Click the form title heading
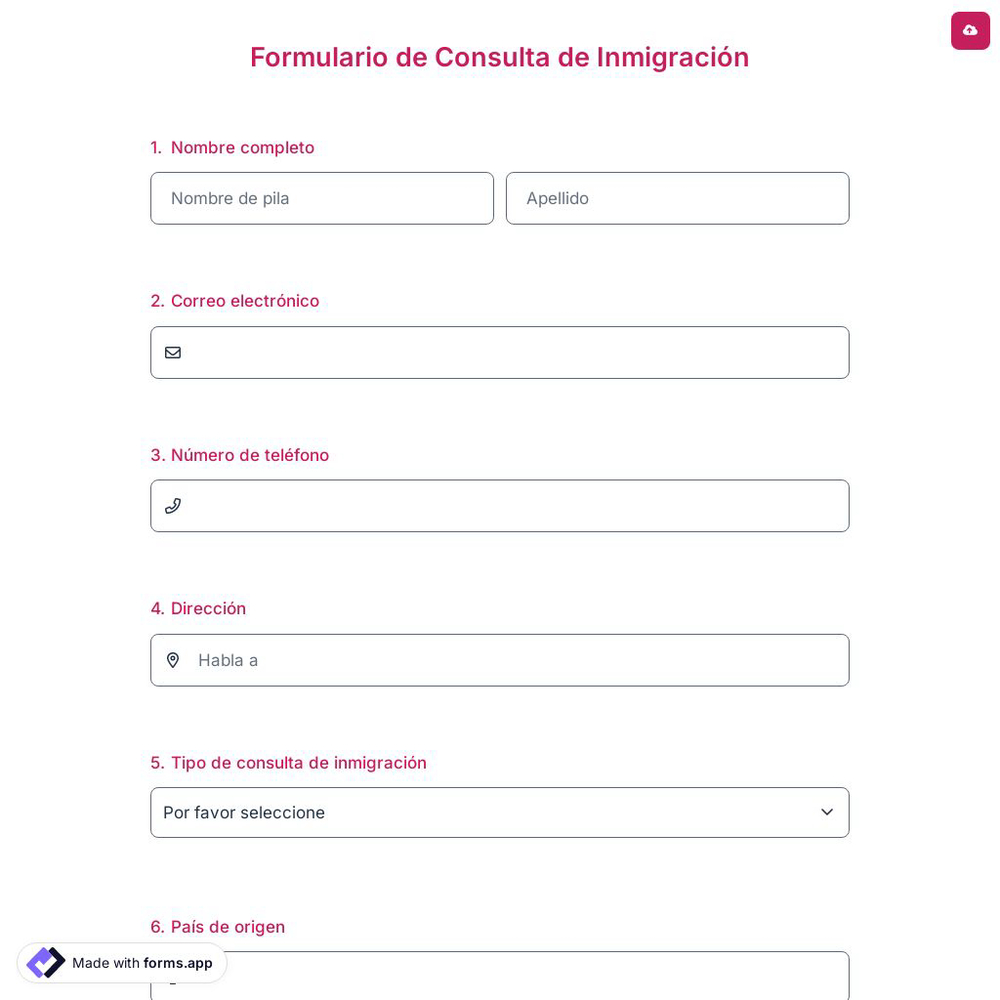 coord(500,57)
